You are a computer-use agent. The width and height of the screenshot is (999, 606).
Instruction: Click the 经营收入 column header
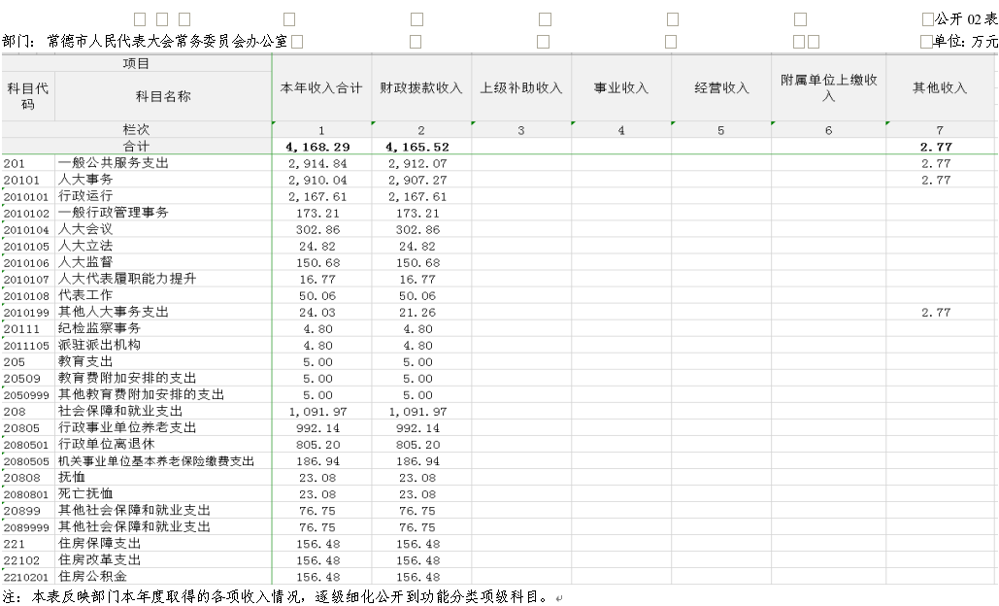pyautogui.click(x=721, y=88)
